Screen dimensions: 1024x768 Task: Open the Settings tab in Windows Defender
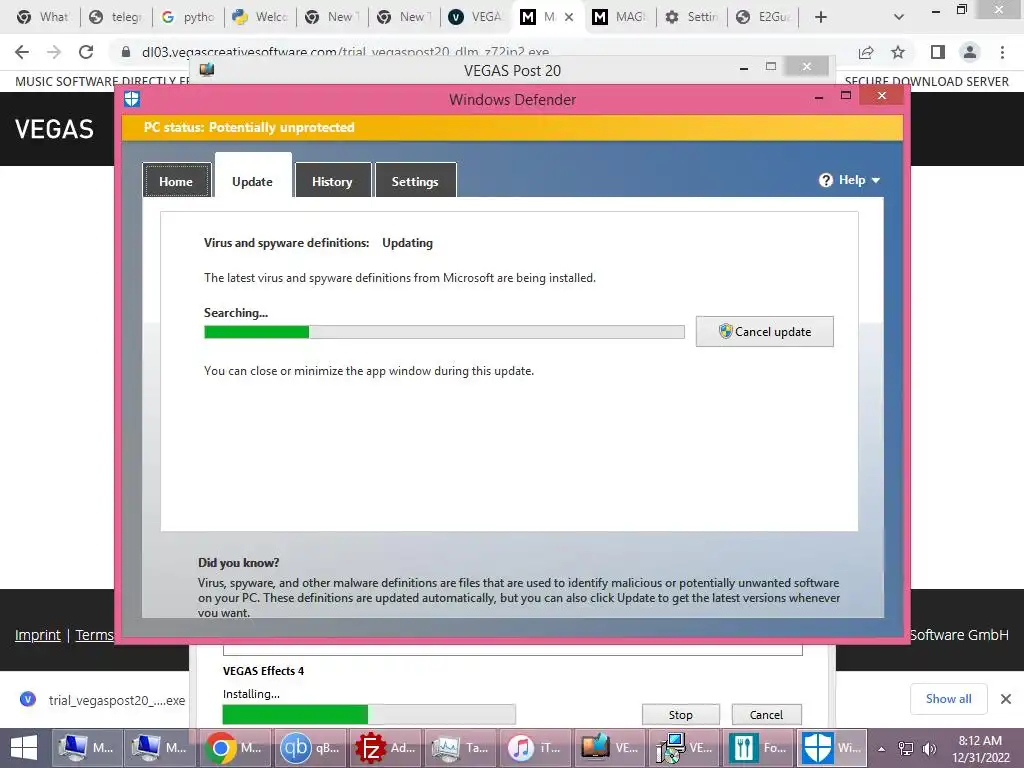[x=415, y=181]
